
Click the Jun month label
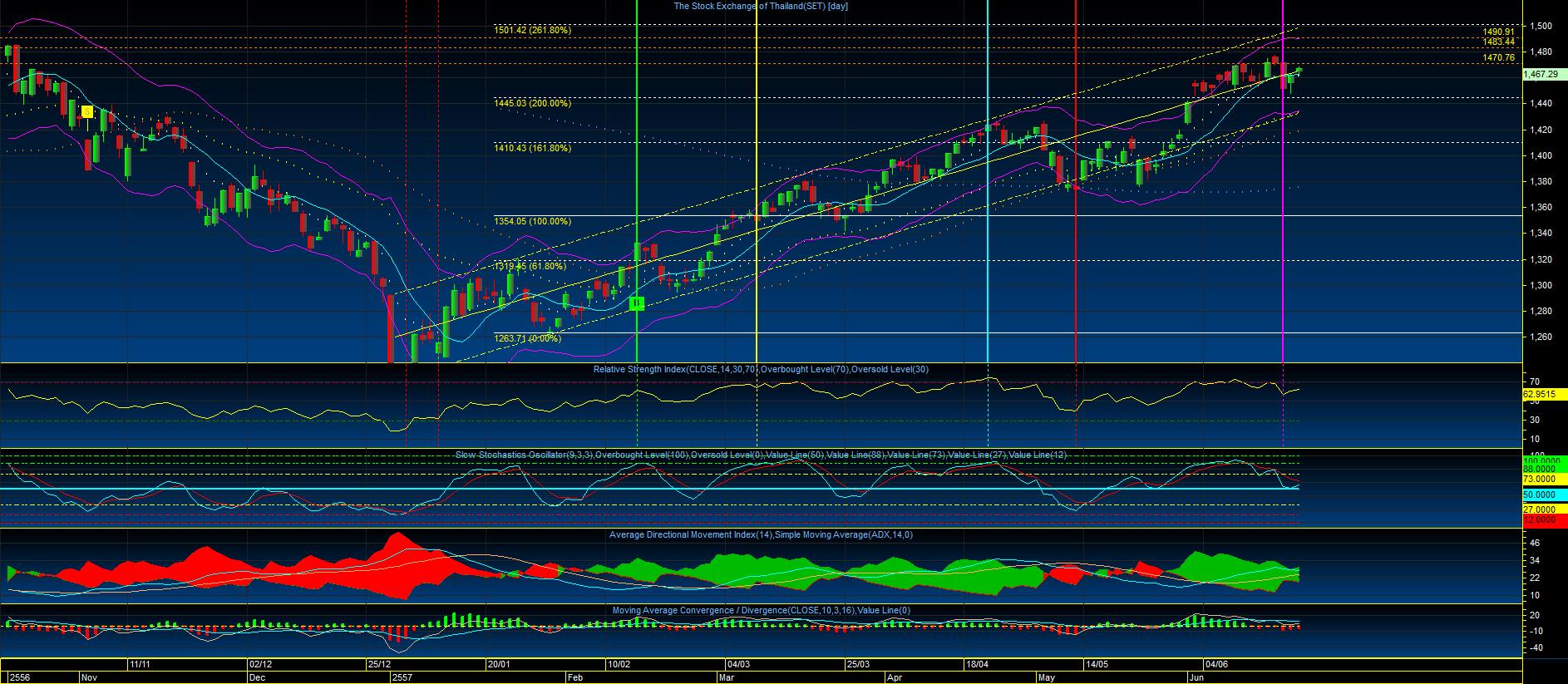pyautogui.click(x=1196, y=677)
